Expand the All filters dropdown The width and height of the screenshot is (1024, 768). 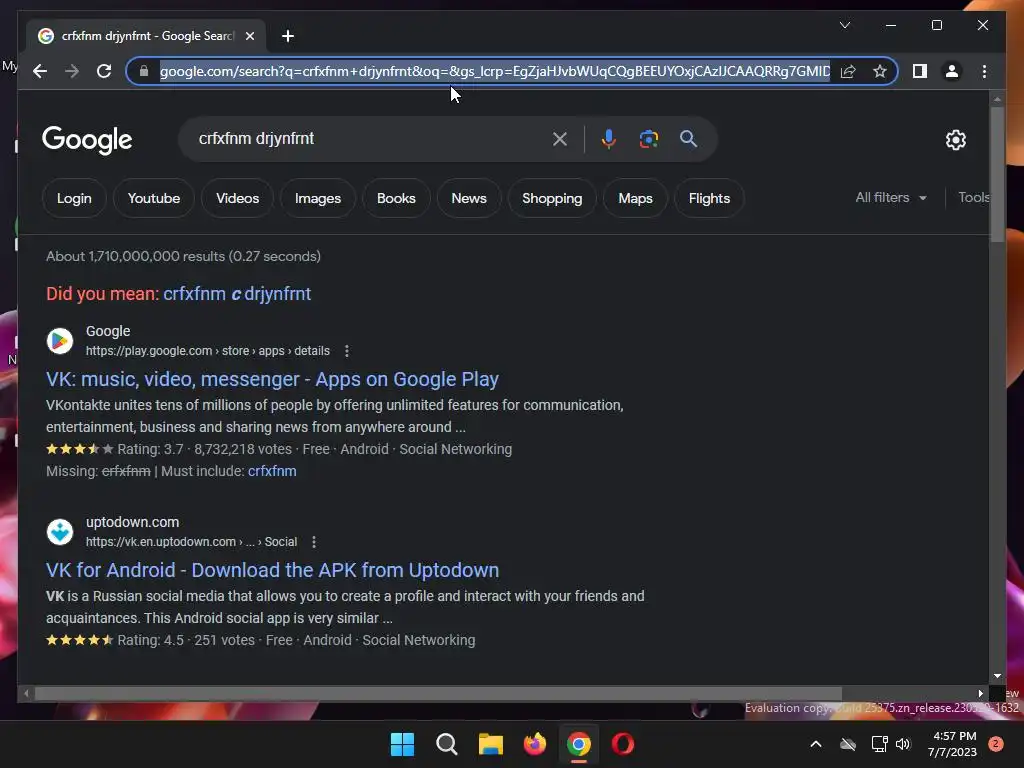pyautogui.click(x=891, y=197)
